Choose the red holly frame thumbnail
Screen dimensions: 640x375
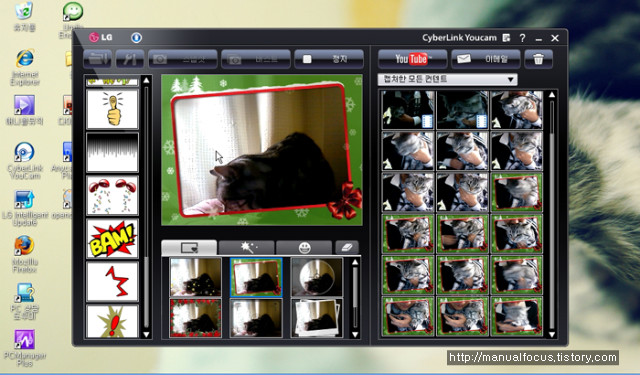click(196, 318)
